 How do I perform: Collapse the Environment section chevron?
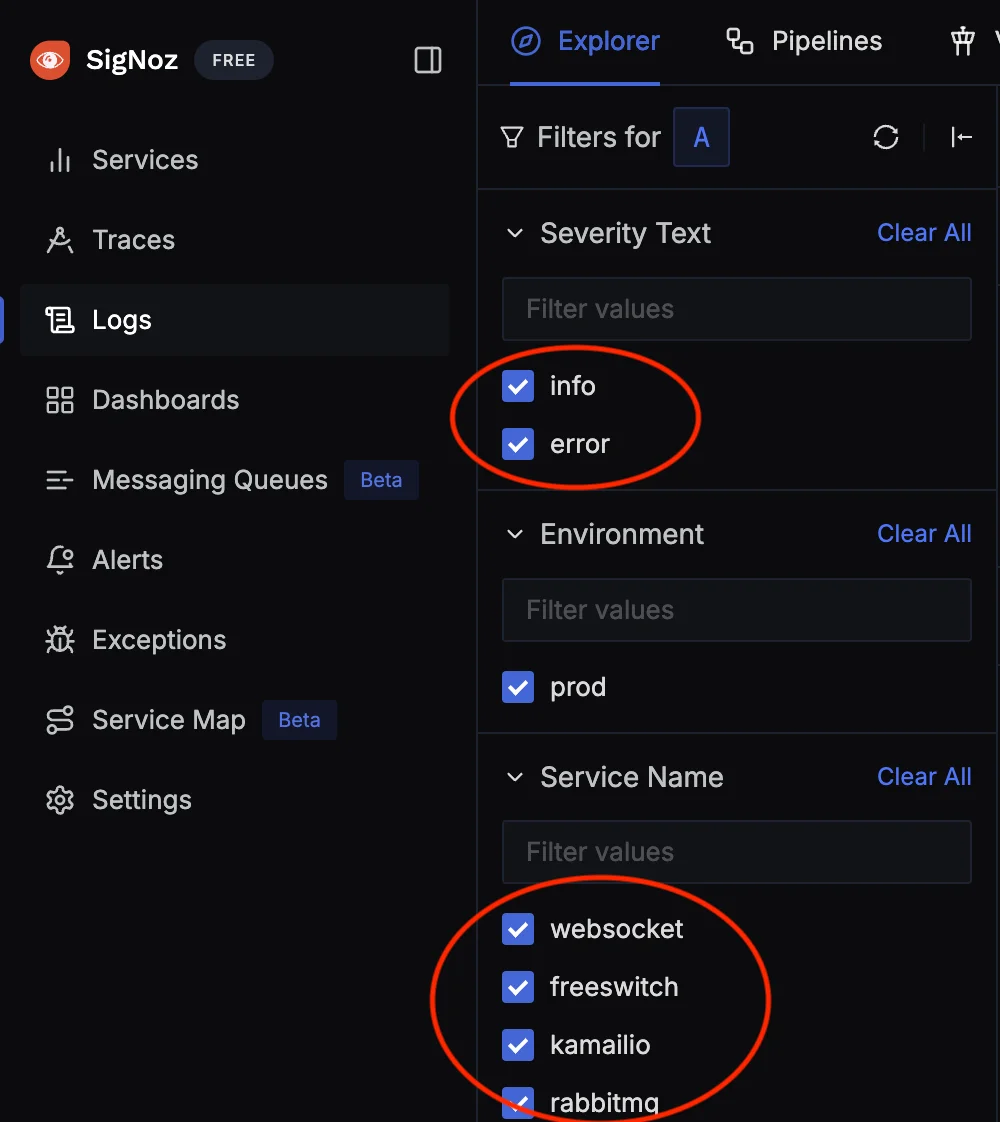click(x=515, y=534)
